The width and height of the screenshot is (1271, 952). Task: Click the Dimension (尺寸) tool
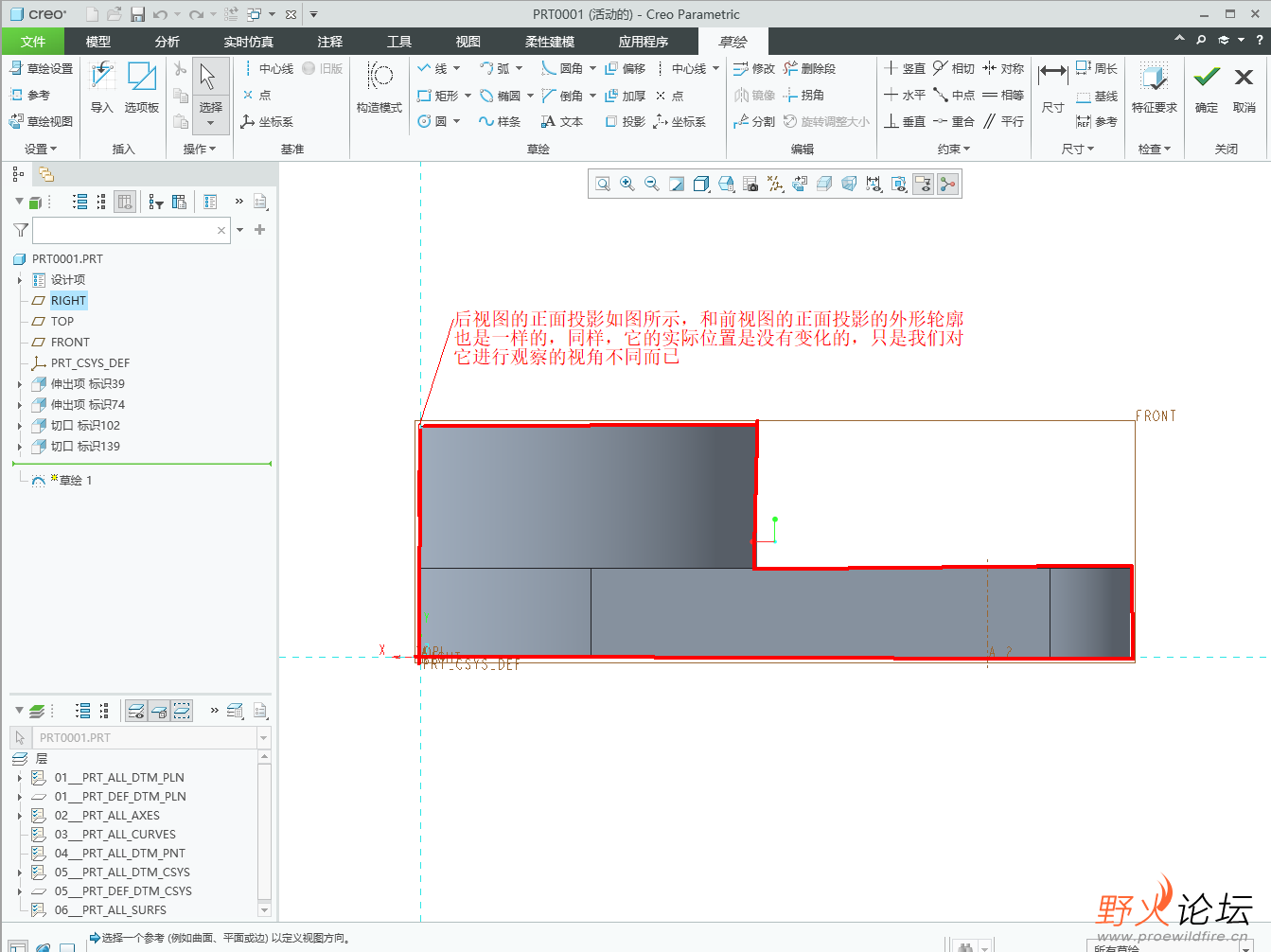point(1052,87)
